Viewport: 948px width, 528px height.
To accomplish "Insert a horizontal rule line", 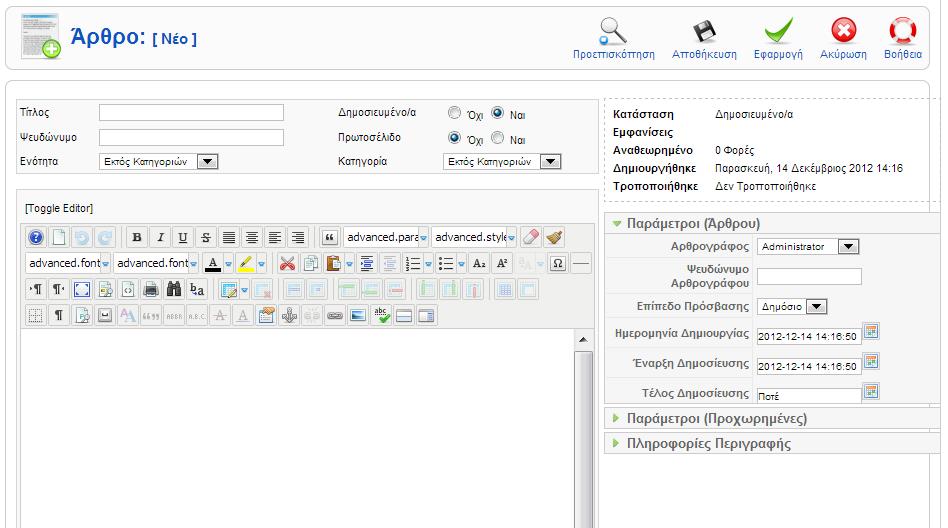I will tap(580, 263).
